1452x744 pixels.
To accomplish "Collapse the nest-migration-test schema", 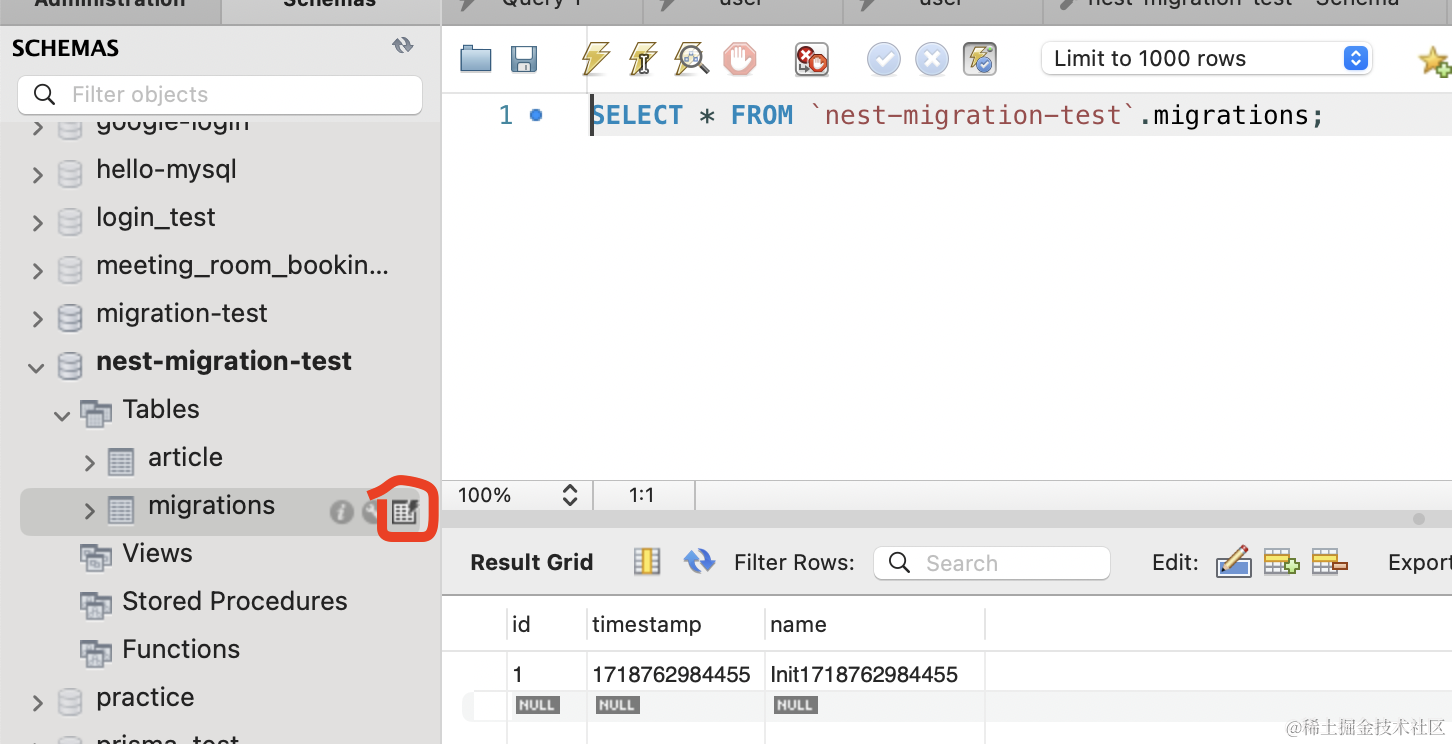I will click(37, 367).
